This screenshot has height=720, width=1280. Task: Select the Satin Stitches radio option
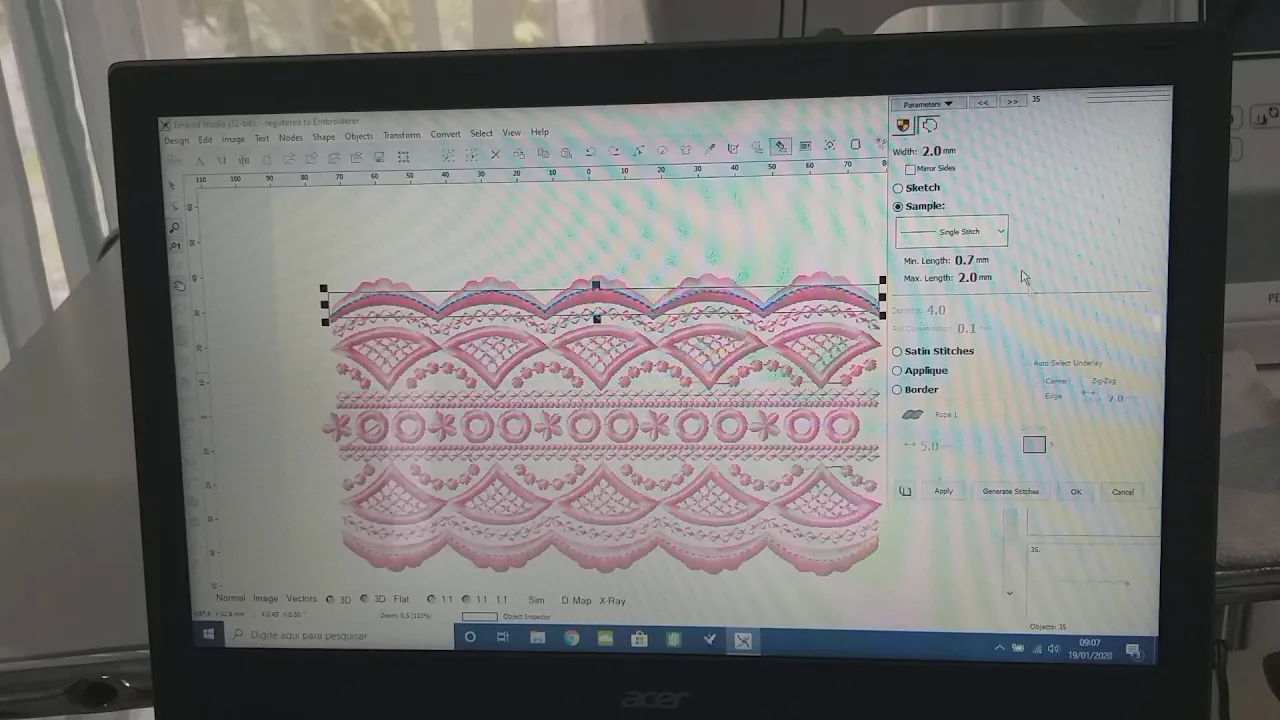pos(897,352)
